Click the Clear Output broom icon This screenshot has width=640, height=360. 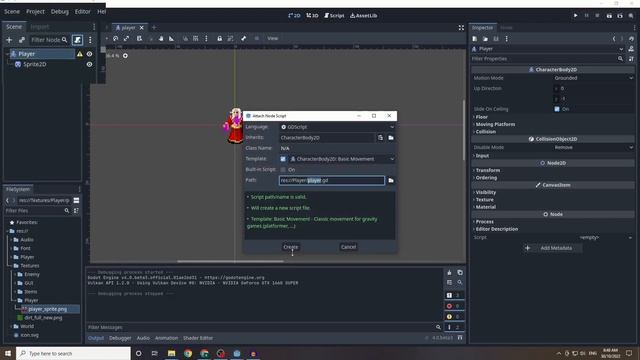tap(449, 273)
